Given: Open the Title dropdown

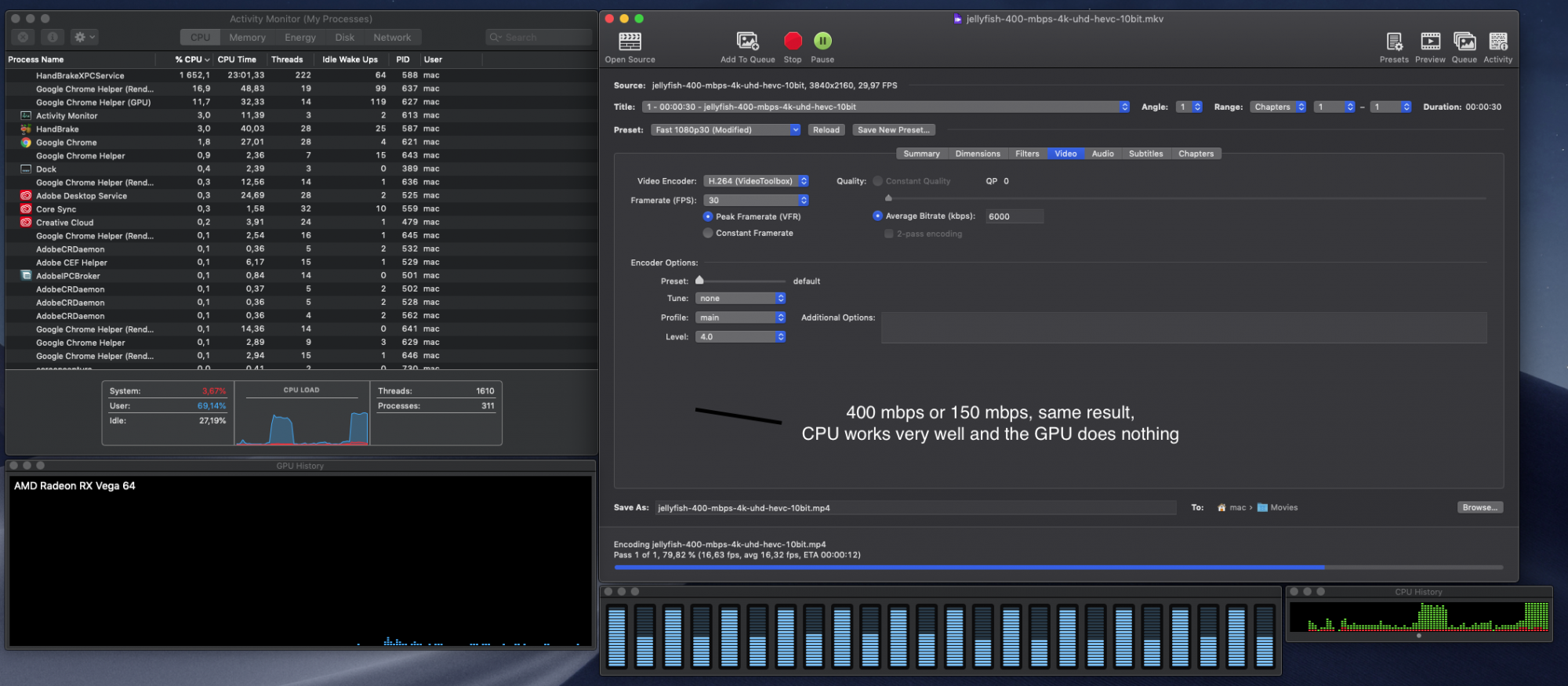Looking at the screenshot, I should click(886, 107).
